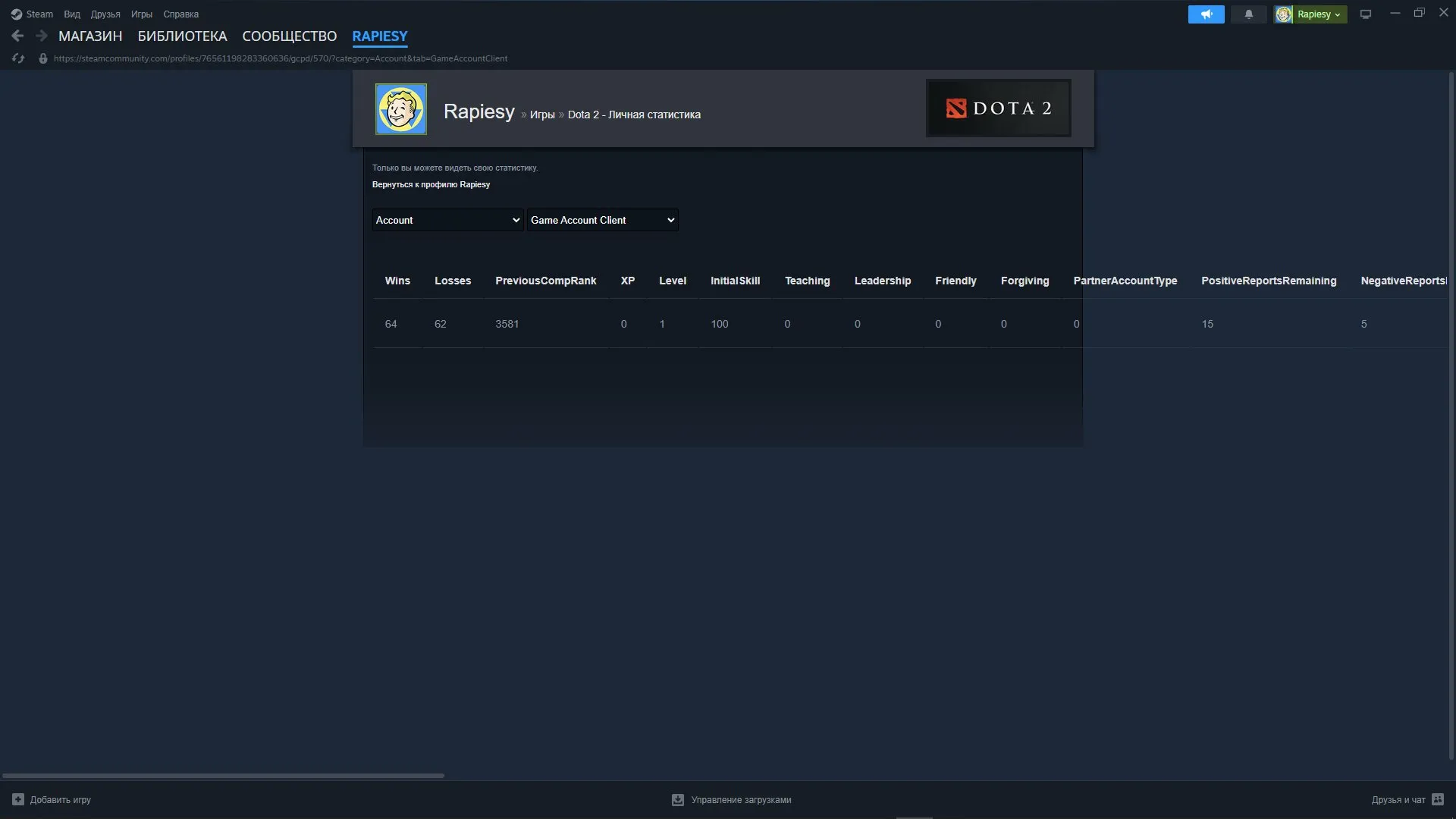Click the Dota 2 logo banner
Image resolution: width=1456 pixels, height=819 pixels.
point(998,108)
